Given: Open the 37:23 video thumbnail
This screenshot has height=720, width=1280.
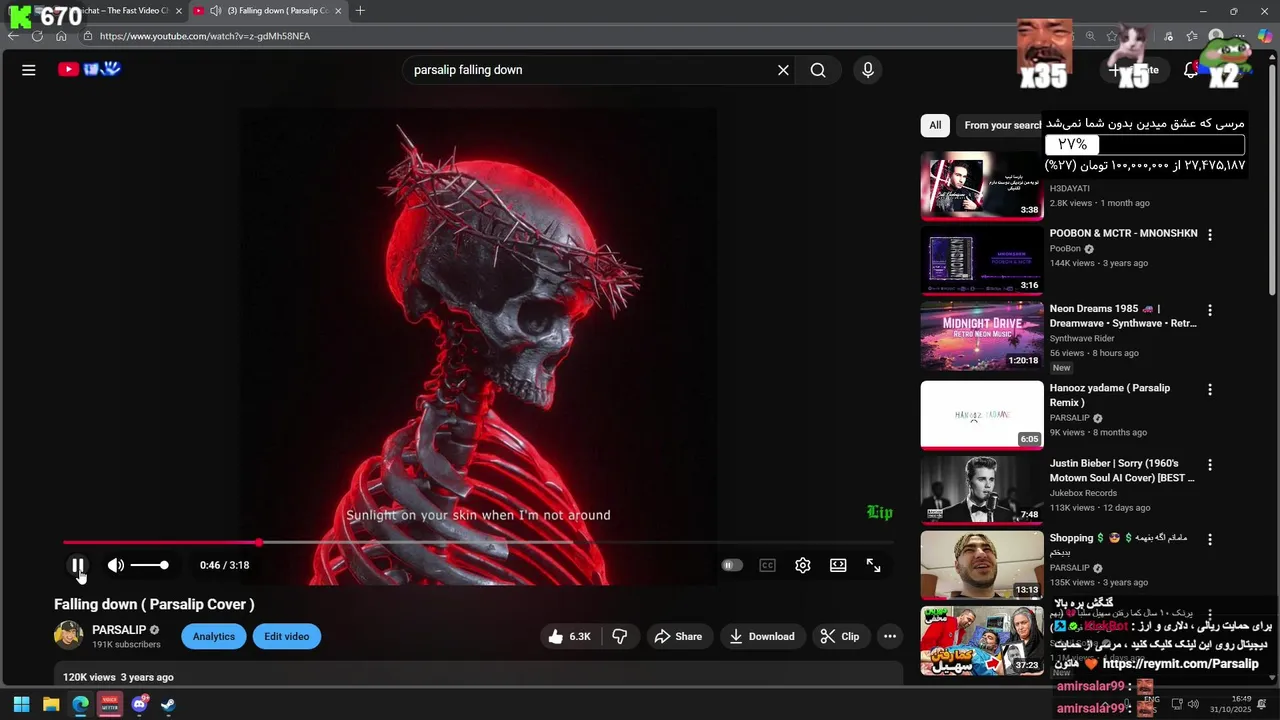Looking at the screenshot, I should click(982, 641).
